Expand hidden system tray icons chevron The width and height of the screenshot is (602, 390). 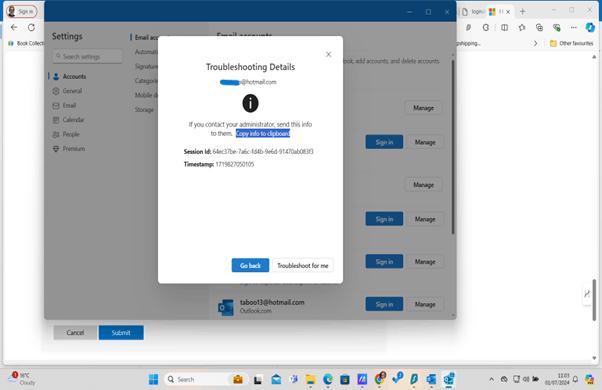pyautogui.click(x=491, y=379)
